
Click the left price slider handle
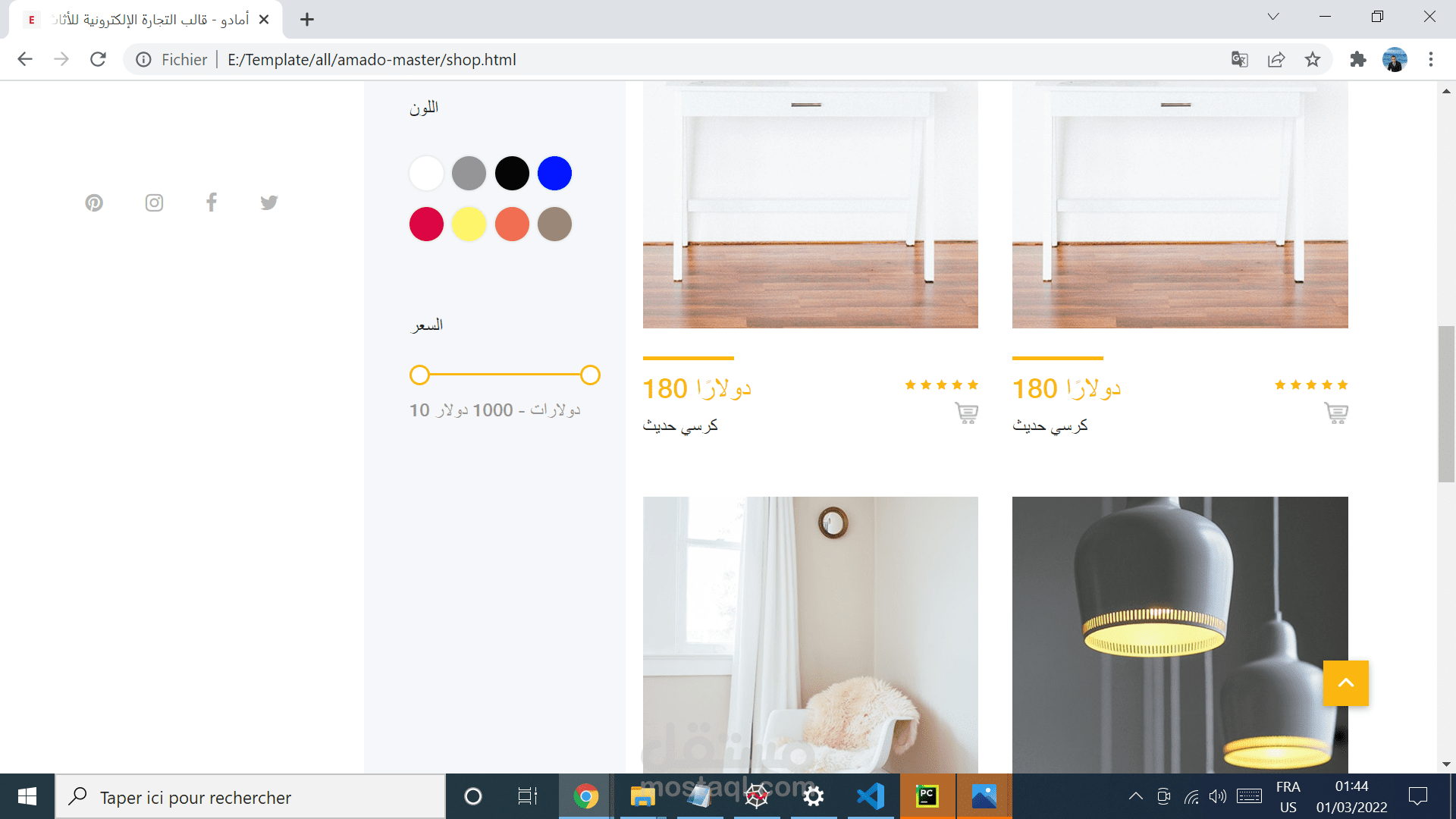[419, 375]
